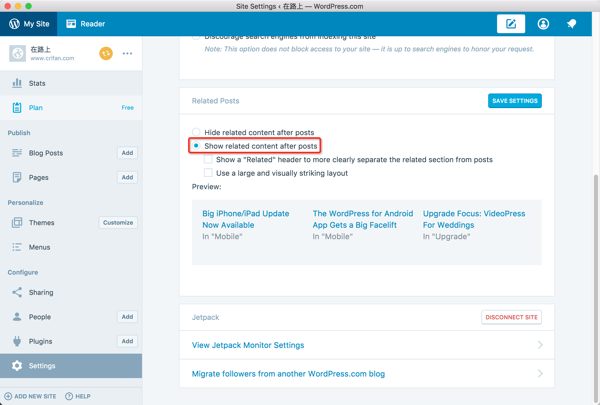Click the Save Settings button
This screenshot has height=405, width=600.
coord(515,101)
